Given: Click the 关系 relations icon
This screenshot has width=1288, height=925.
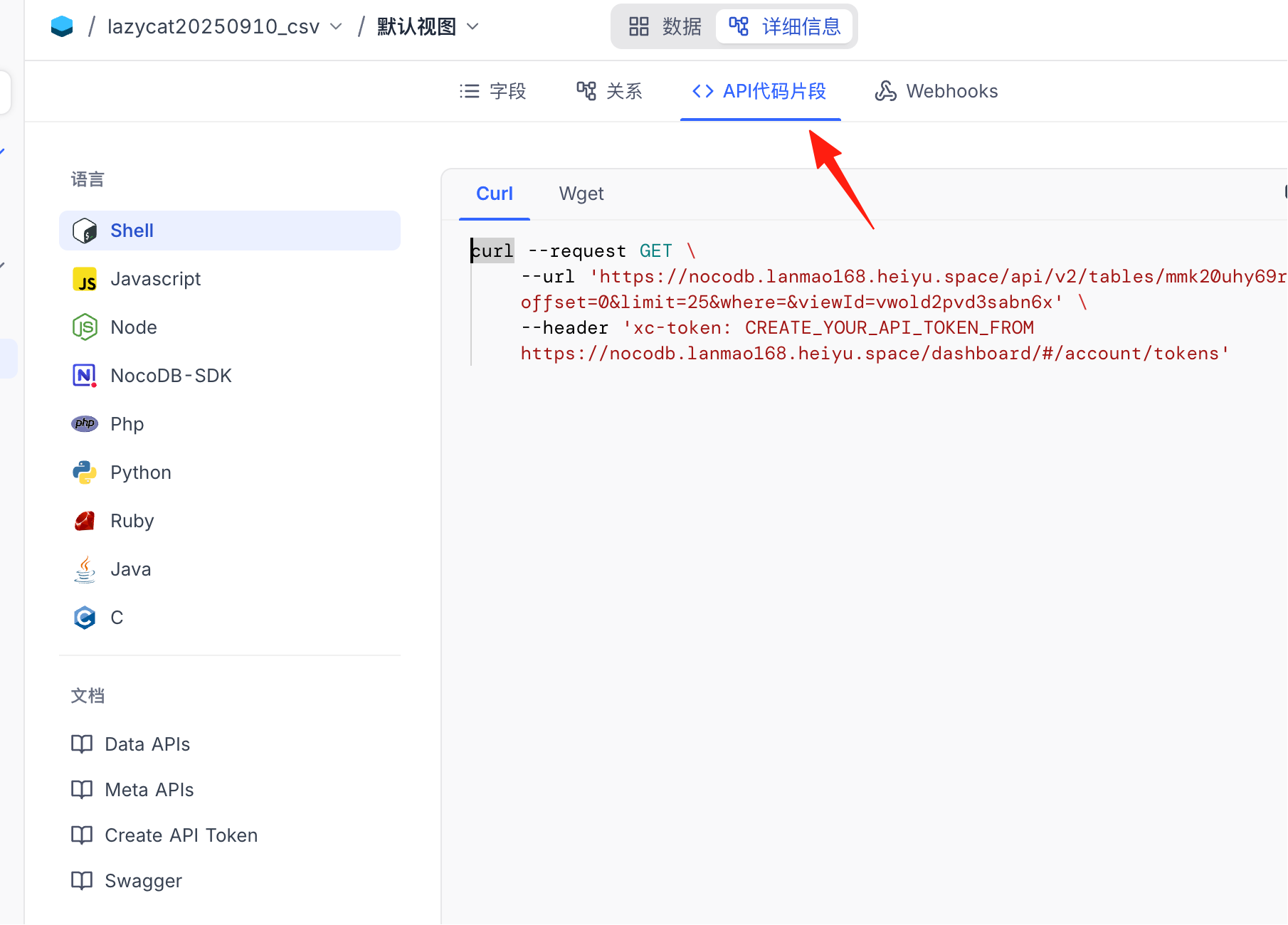Looking at the screenshot, I should click(x=586, y=91).
